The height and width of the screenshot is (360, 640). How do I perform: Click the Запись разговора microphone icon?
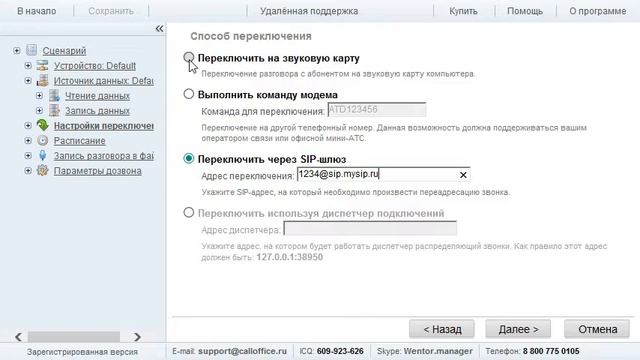point(42,156)
